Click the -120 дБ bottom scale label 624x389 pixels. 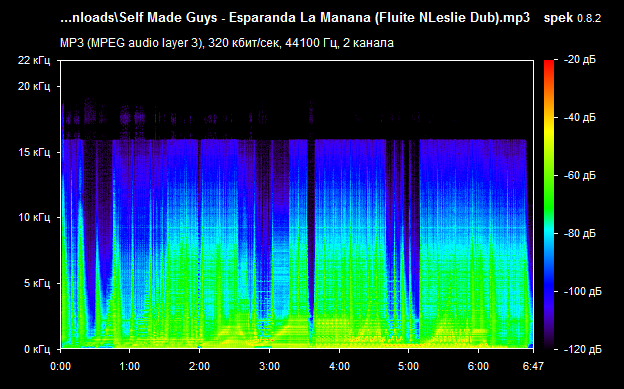point(583,349)
